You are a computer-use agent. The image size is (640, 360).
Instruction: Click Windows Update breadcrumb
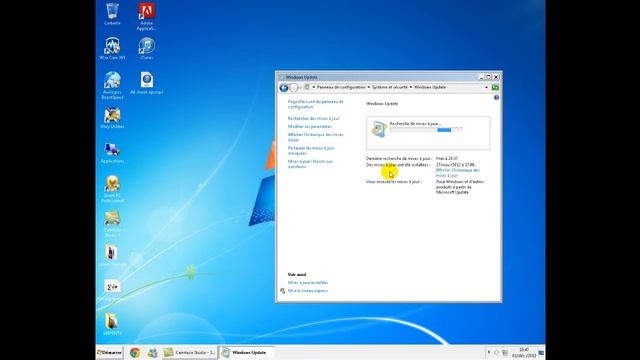coord(430,87)
